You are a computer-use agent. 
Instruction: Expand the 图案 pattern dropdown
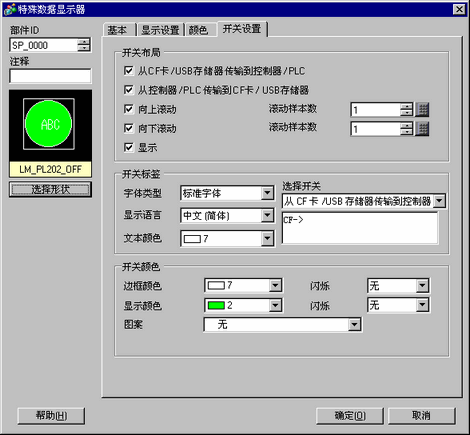283,324
